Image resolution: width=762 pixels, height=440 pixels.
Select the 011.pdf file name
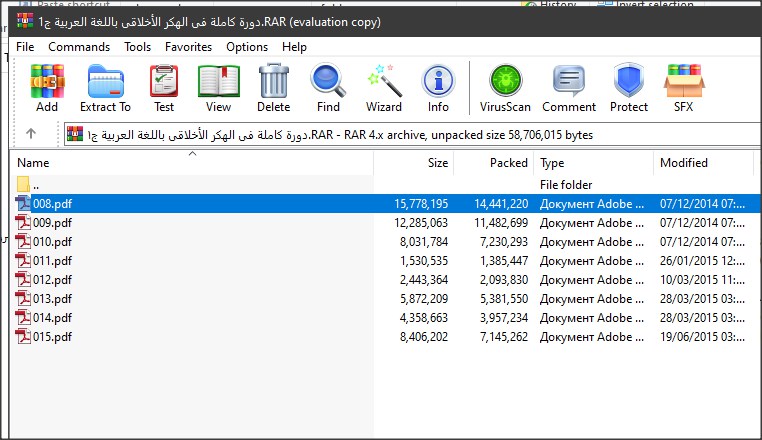[52, 261]
